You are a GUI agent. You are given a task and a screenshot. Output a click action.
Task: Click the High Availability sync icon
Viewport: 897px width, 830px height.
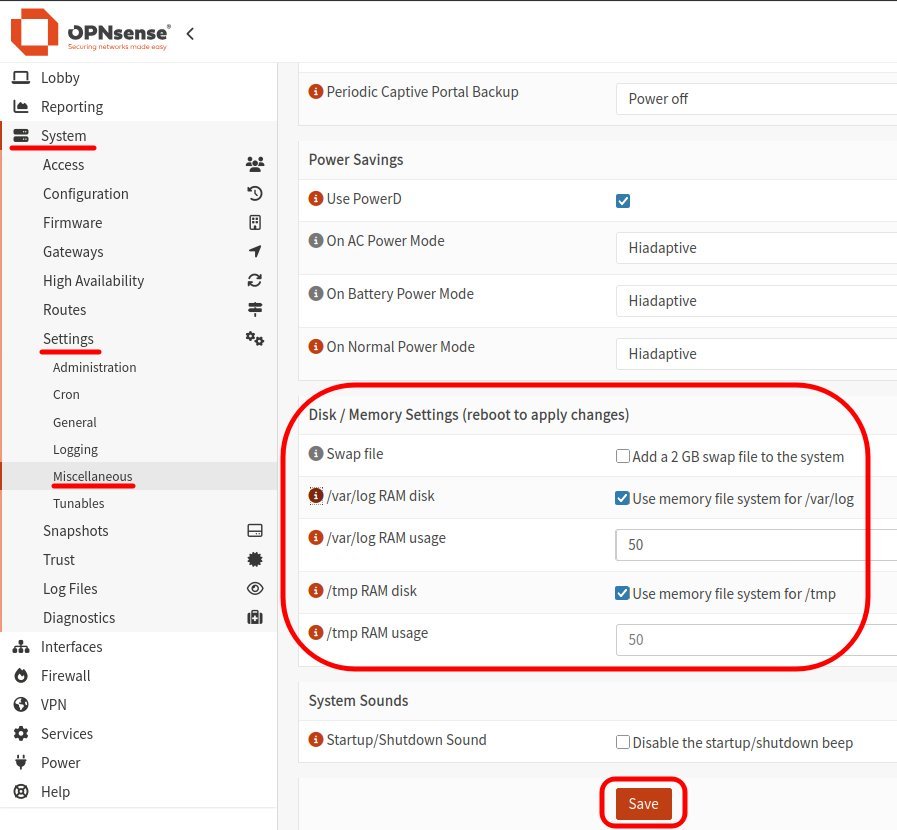(x=255, y=281)
